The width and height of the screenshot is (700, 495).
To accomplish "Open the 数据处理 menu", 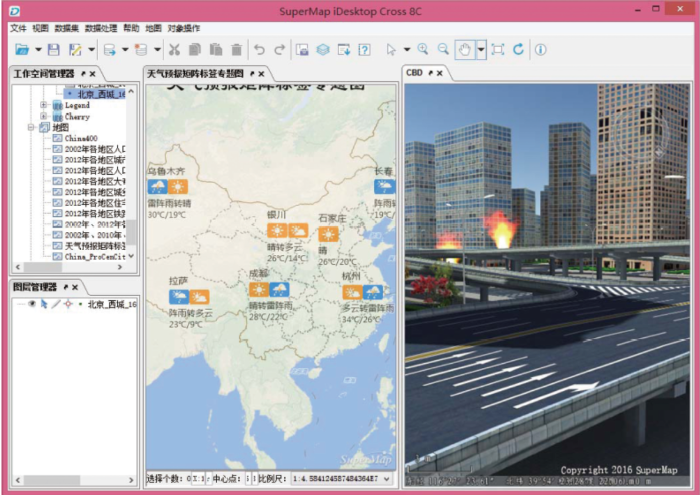I will click(101, 28).
